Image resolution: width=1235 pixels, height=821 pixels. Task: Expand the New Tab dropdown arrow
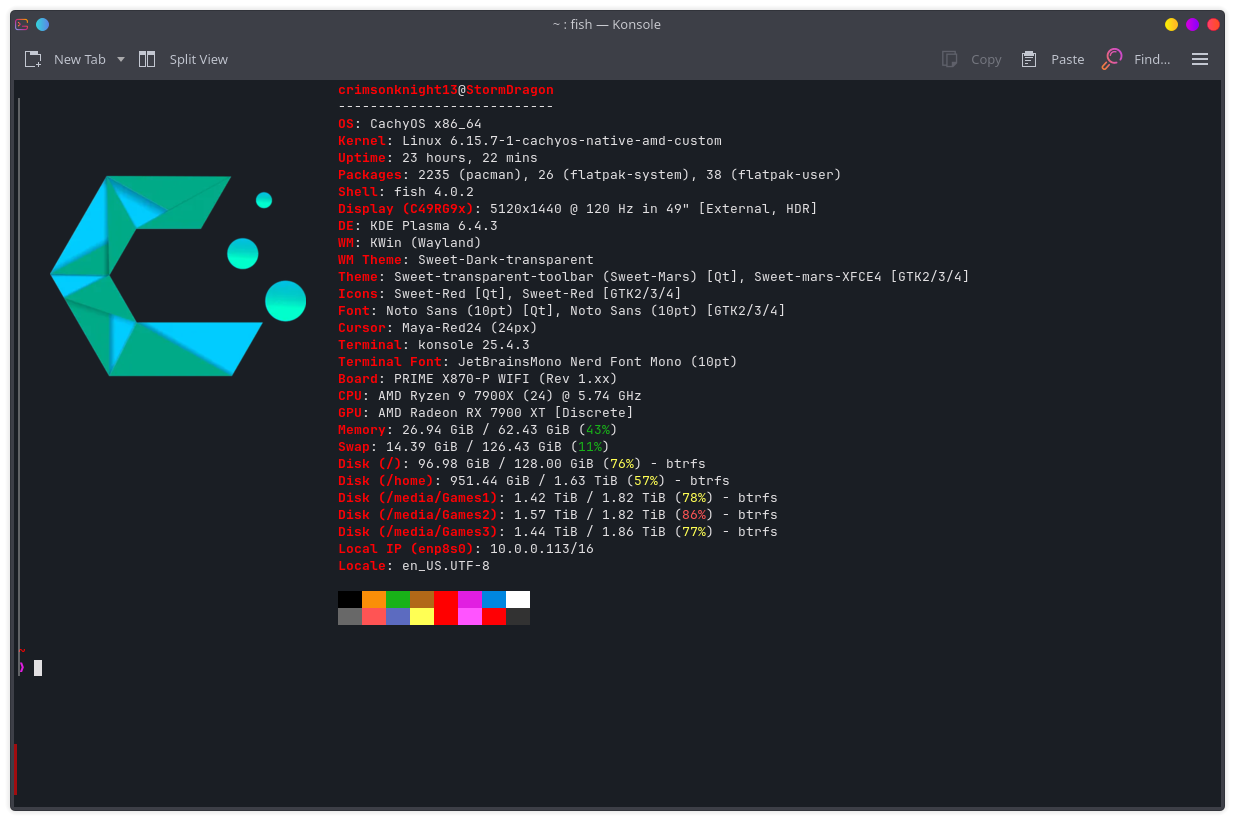121,59
